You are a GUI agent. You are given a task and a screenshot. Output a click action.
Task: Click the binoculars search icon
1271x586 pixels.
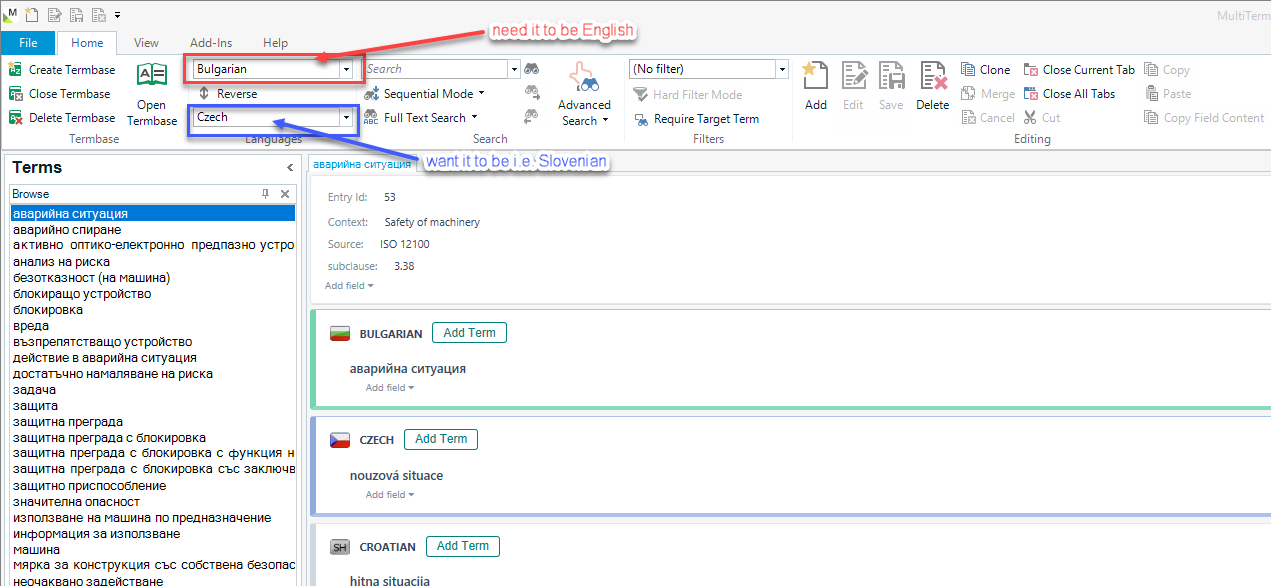click(x=532, y=69)
